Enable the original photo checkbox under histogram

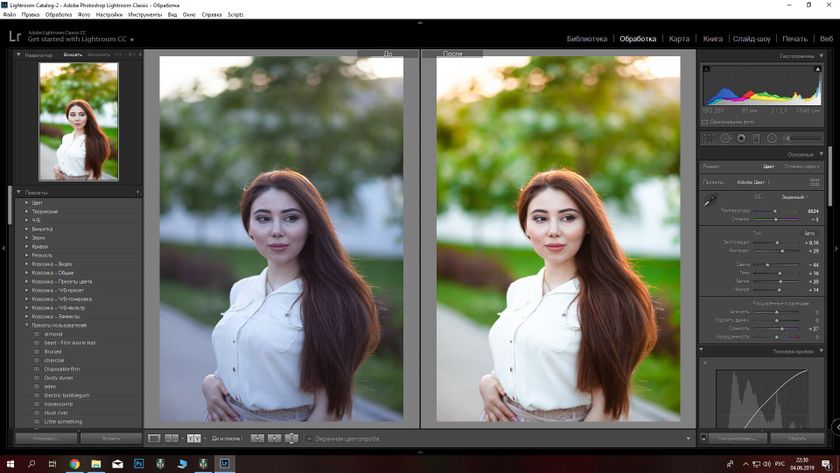[x=705, y=122]
